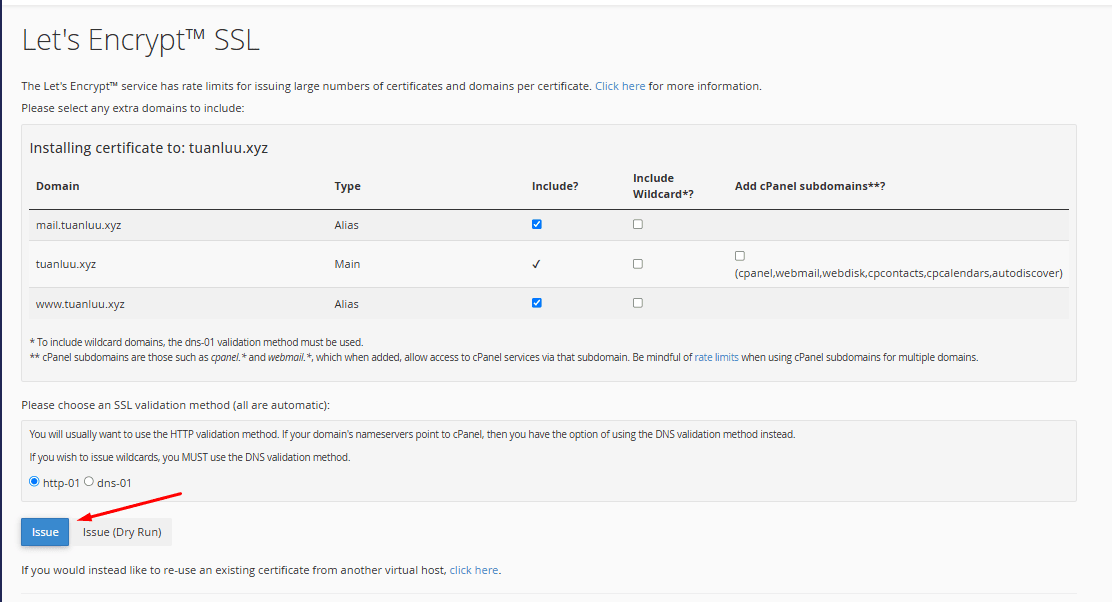
Task: Click the 'MUST use the DNS validation method' note
Action: coord(190,457)
